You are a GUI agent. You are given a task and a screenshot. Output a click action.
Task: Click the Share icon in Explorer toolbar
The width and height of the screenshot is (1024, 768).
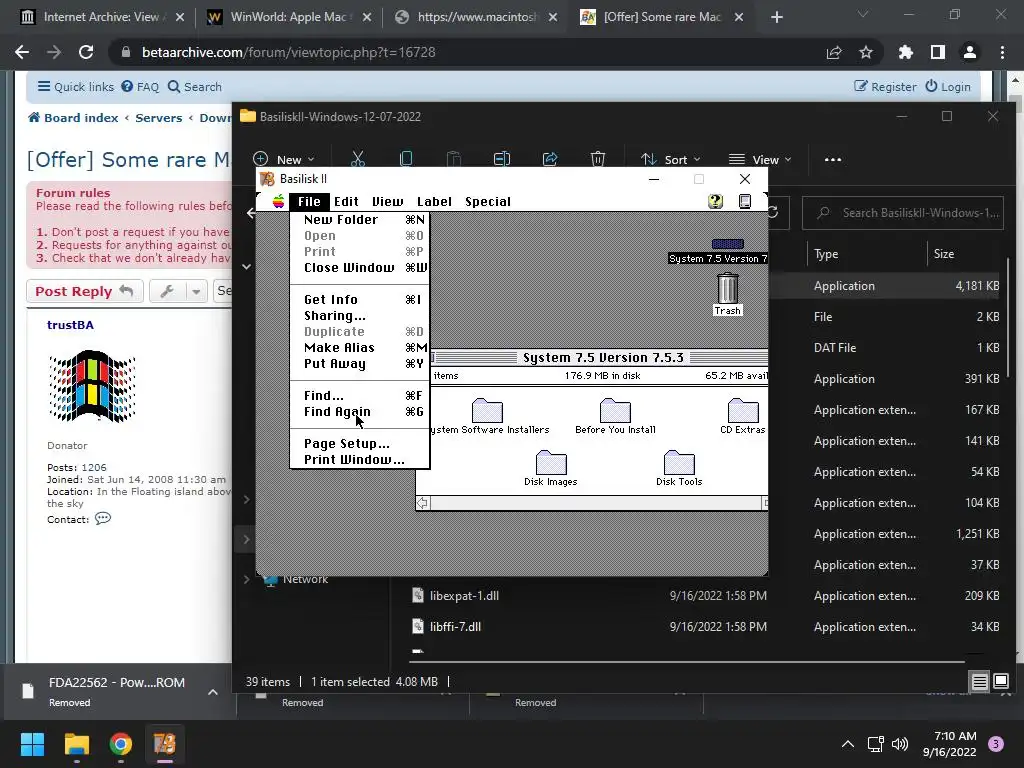[x=550, y=159]
